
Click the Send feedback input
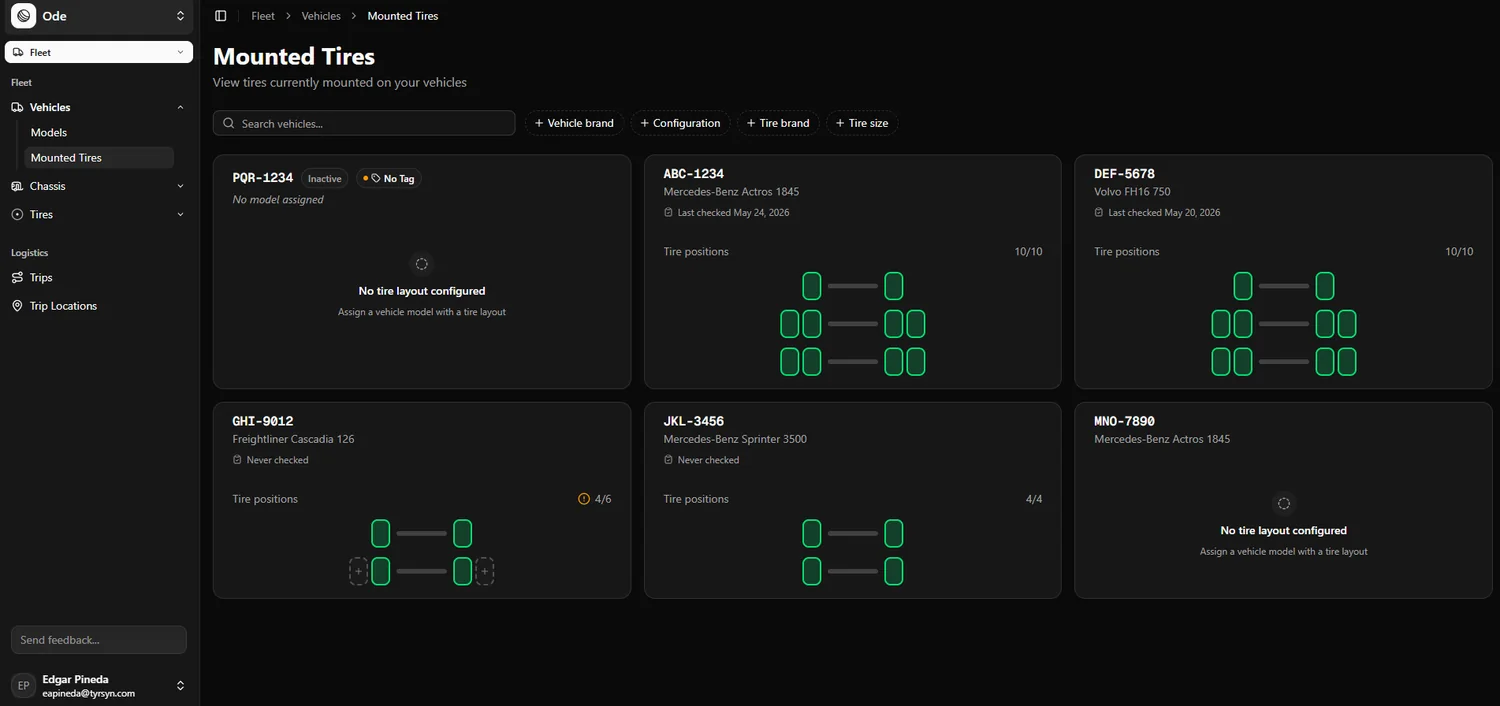tap(99, 640)
